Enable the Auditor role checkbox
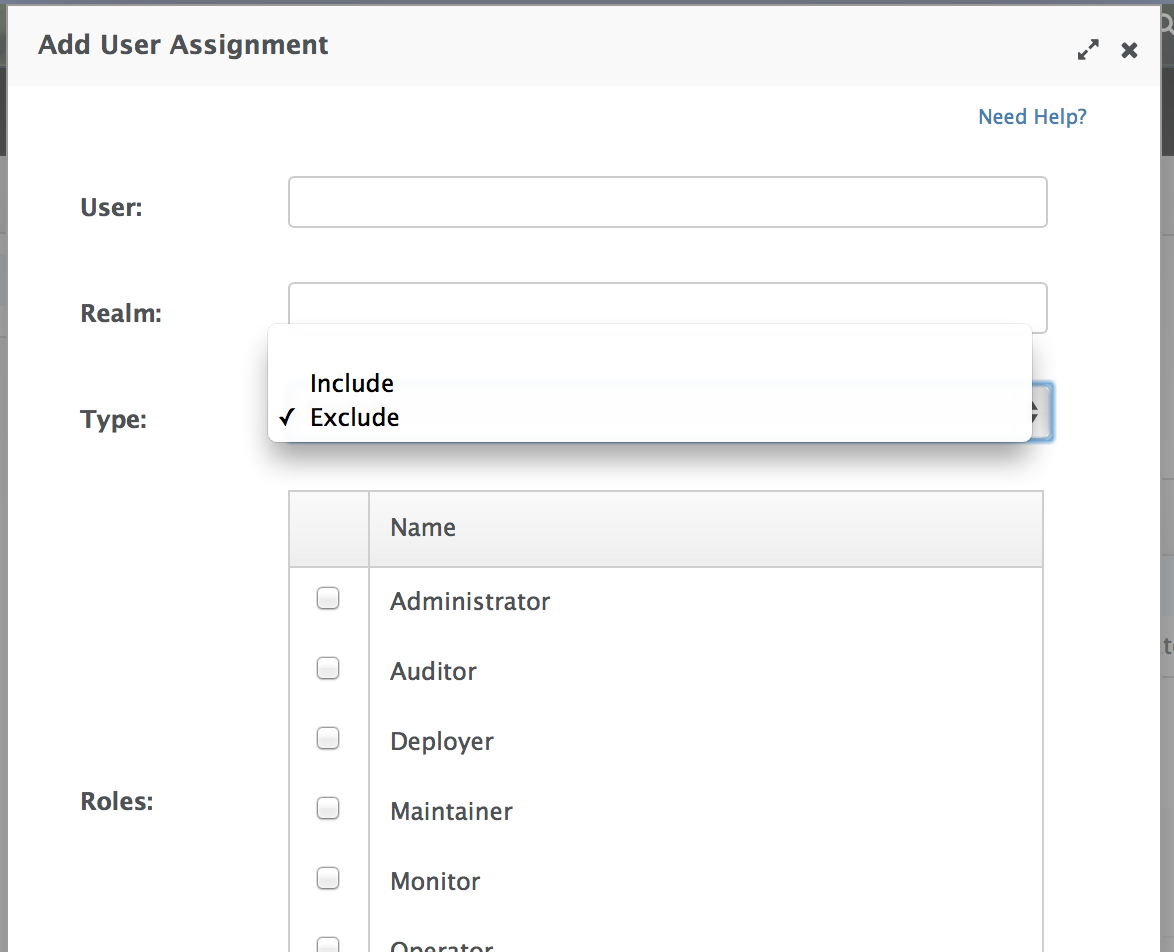This screenshot has width=1174, height=952. coord(328,669)
